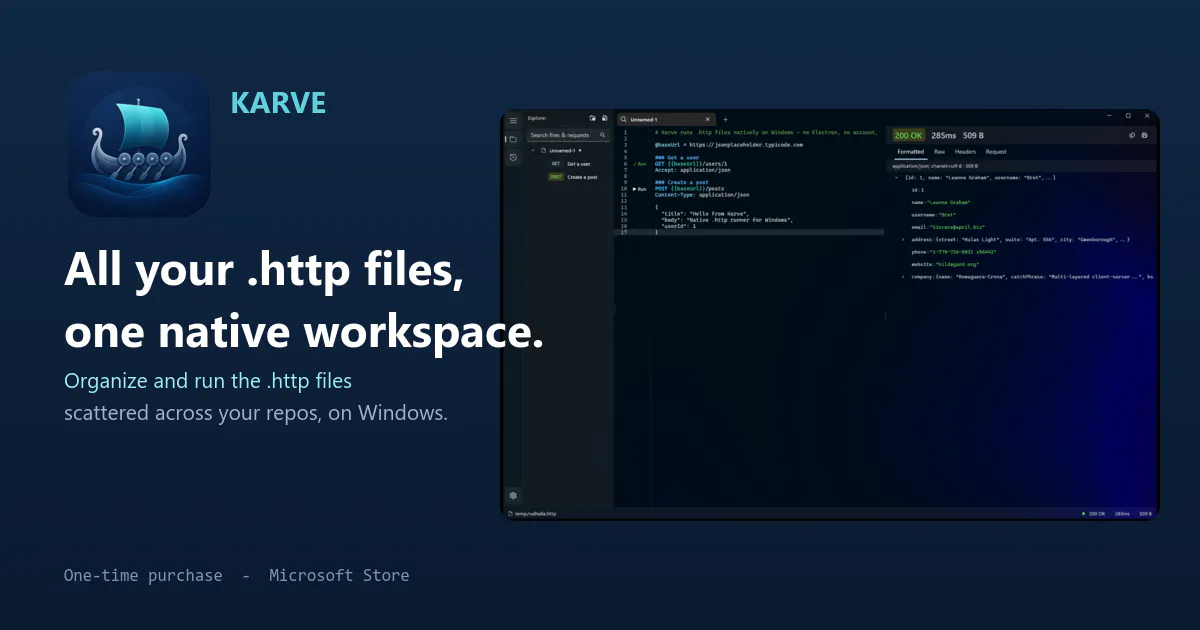Run the GET users request on line 6

coord(640,163)
